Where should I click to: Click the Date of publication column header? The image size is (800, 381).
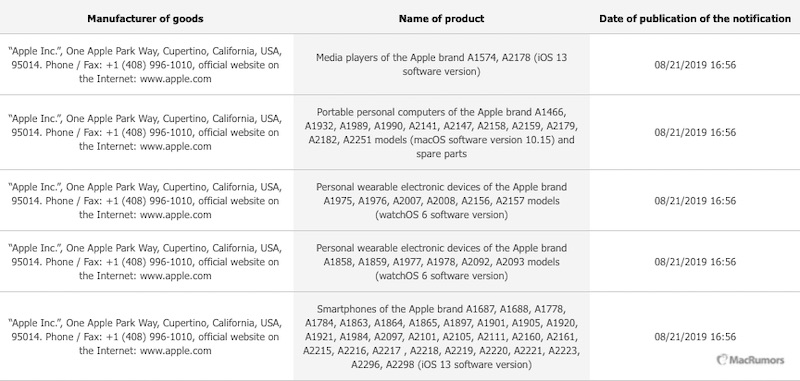pos(695,19)
